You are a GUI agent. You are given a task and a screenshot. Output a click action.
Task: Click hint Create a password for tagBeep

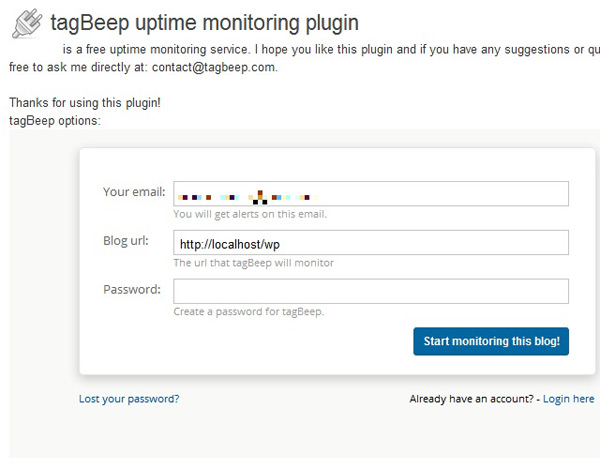click(249, 312)
